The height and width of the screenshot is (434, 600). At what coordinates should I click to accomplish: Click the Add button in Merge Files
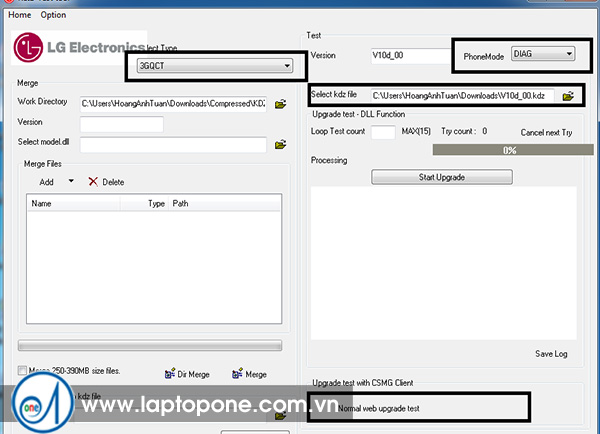point(46,182)
